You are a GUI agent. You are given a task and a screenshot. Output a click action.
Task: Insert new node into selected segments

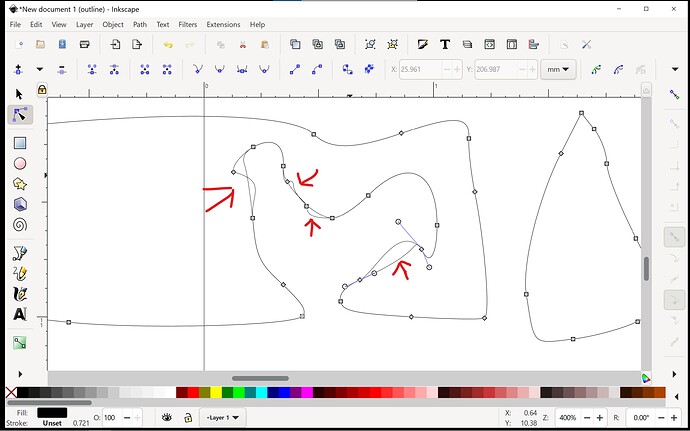18,69
